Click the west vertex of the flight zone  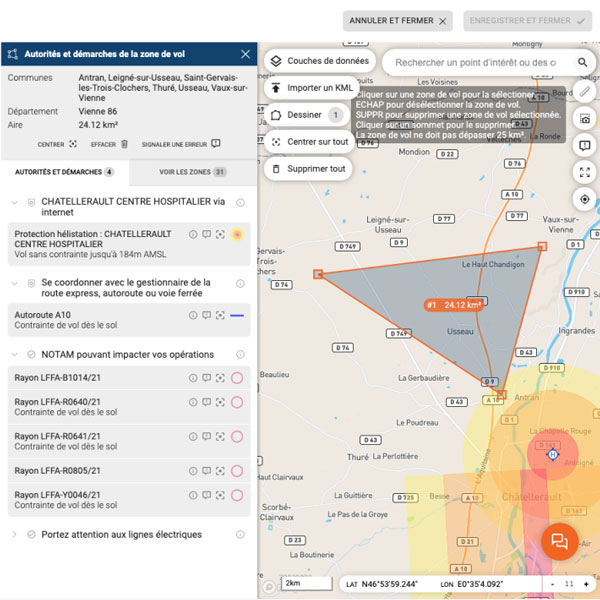(318, 274)
